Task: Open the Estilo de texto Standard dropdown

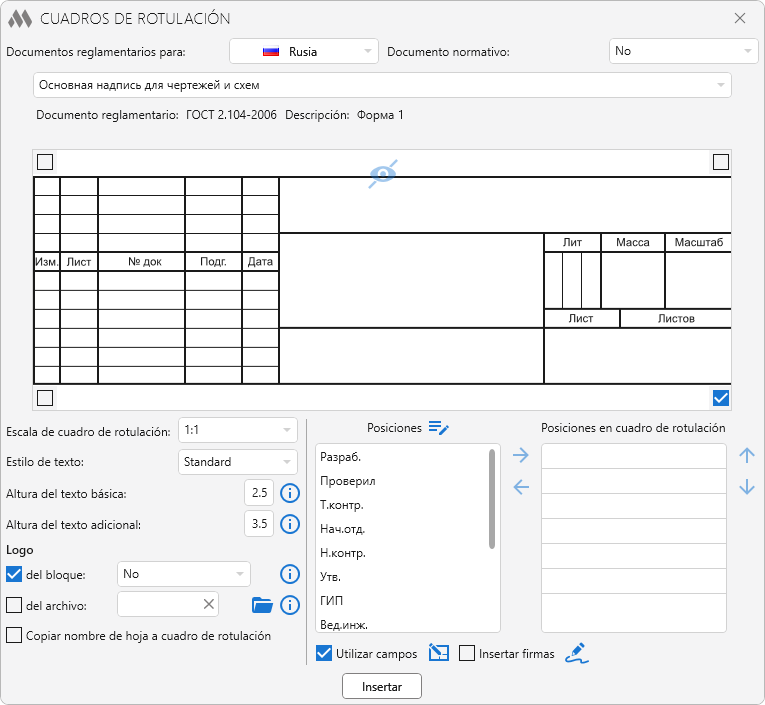Action: coord(238,462)
